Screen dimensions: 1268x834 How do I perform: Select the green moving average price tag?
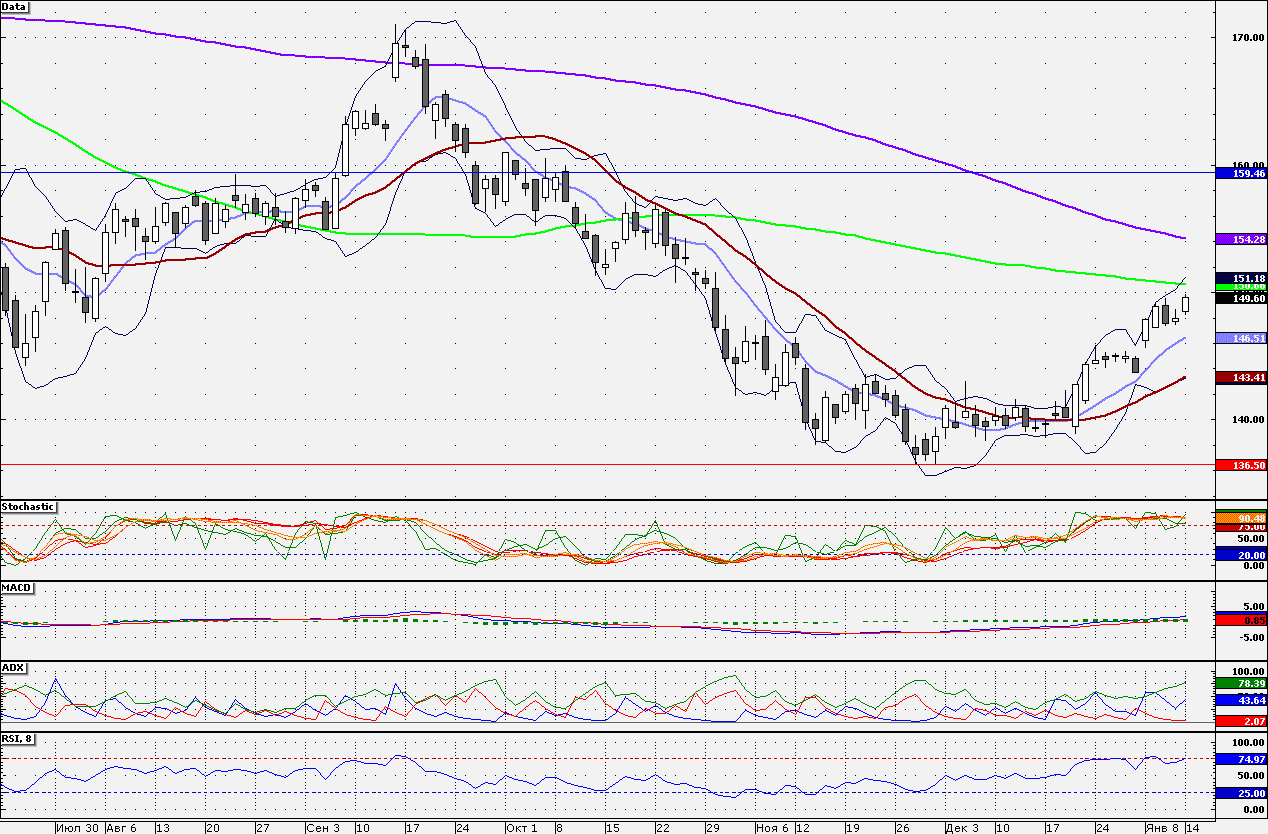[1240, 285]
